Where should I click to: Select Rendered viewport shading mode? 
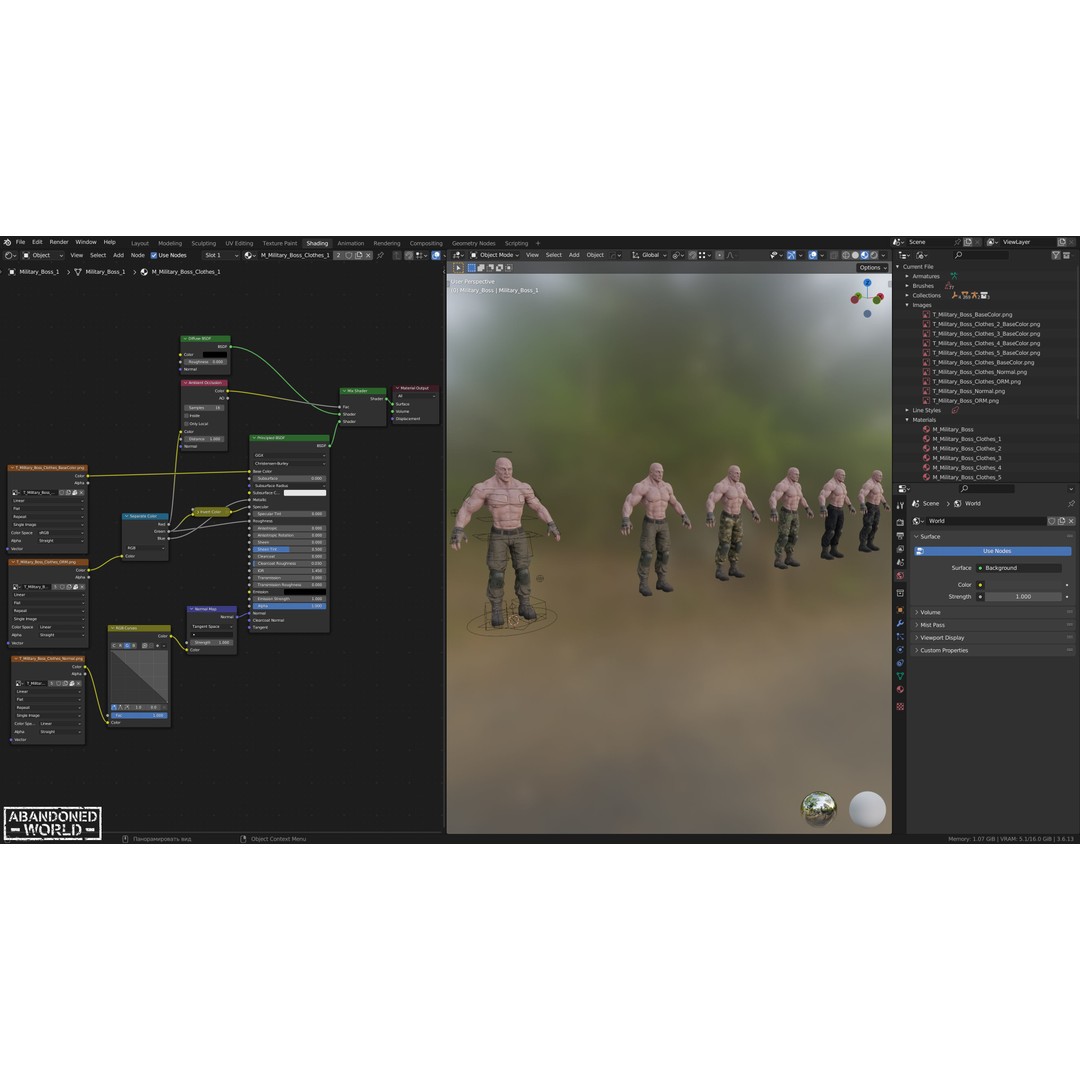(874, 256)
